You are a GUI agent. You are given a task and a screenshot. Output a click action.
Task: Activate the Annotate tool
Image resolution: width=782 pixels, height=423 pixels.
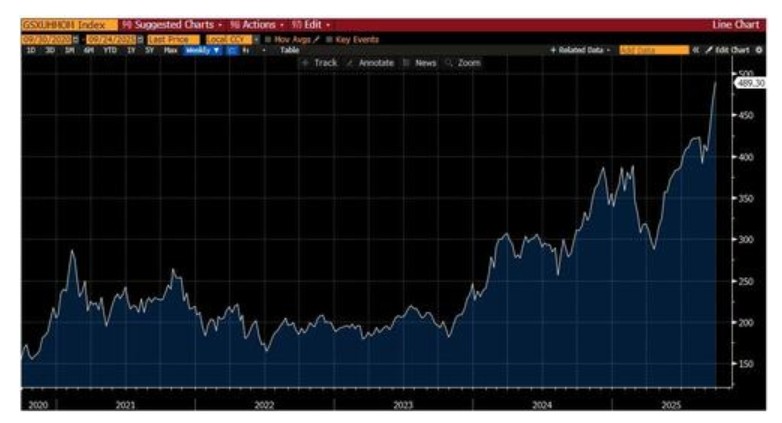(371, 63)
